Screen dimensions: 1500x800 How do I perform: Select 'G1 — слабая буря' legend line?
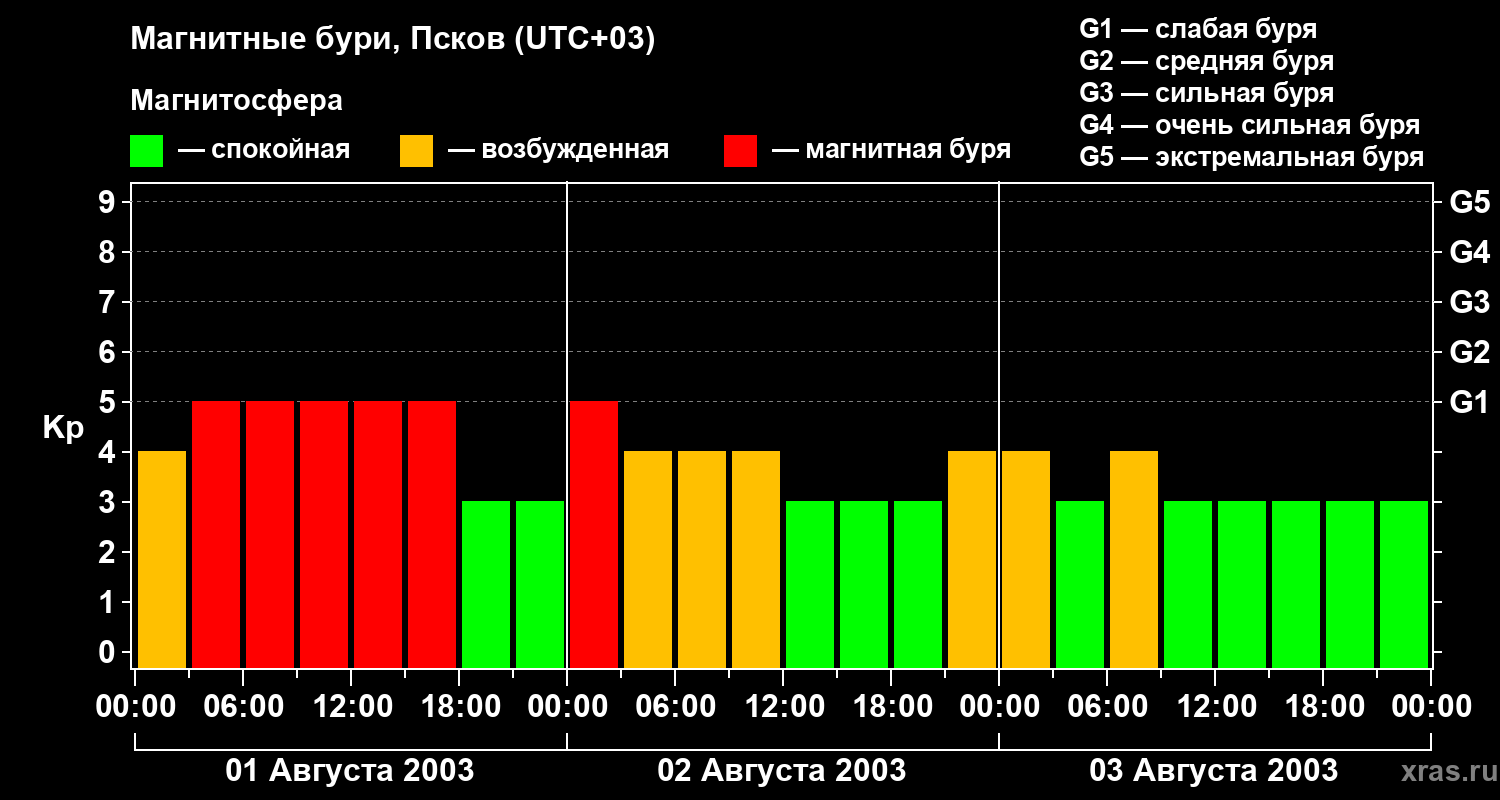coord(1198,29)
